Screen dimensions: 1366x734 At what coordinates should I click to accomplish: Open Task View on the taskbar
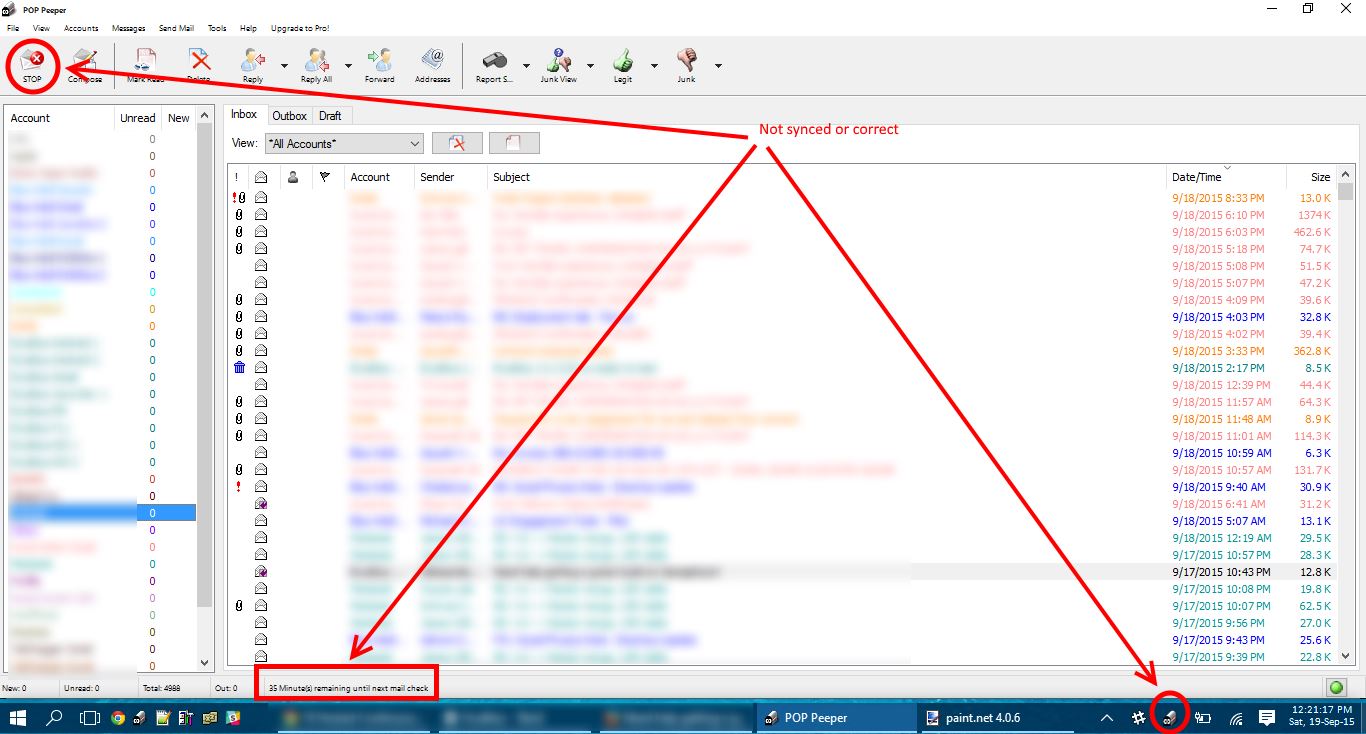coord(89,717)
